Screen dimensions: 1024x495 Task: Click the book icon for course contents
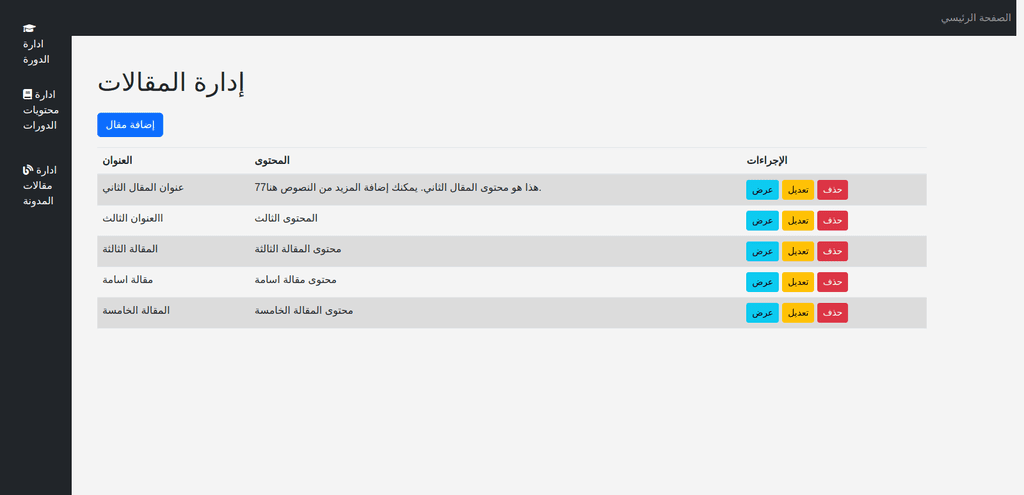point(27,94)
